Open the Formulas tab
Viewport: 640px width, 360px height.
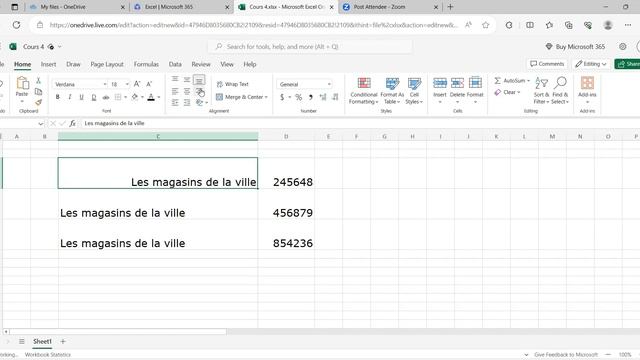(146, 64)
